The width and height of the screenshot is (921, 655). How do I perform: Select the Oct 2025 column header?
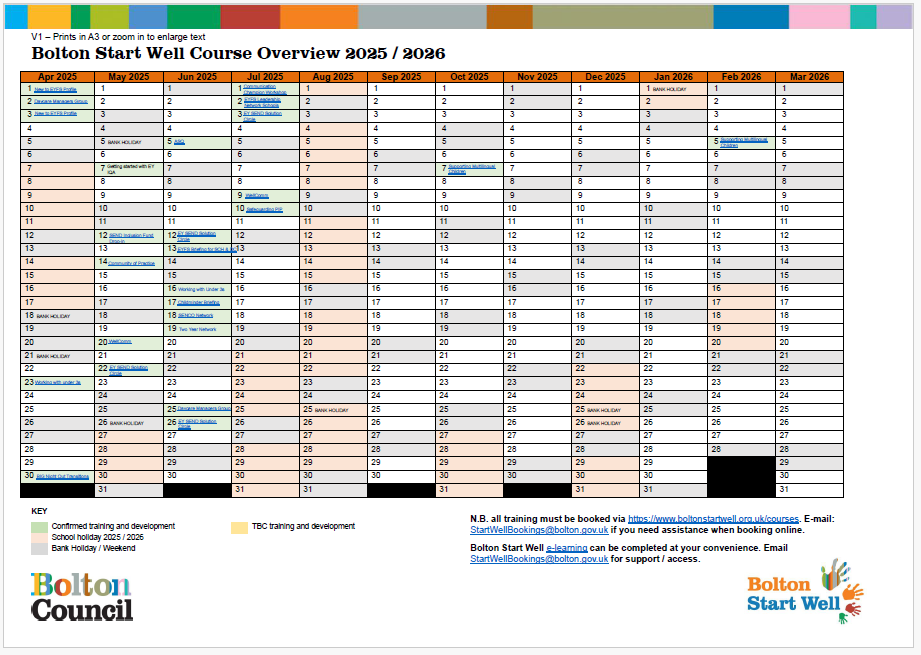point(469,77)
